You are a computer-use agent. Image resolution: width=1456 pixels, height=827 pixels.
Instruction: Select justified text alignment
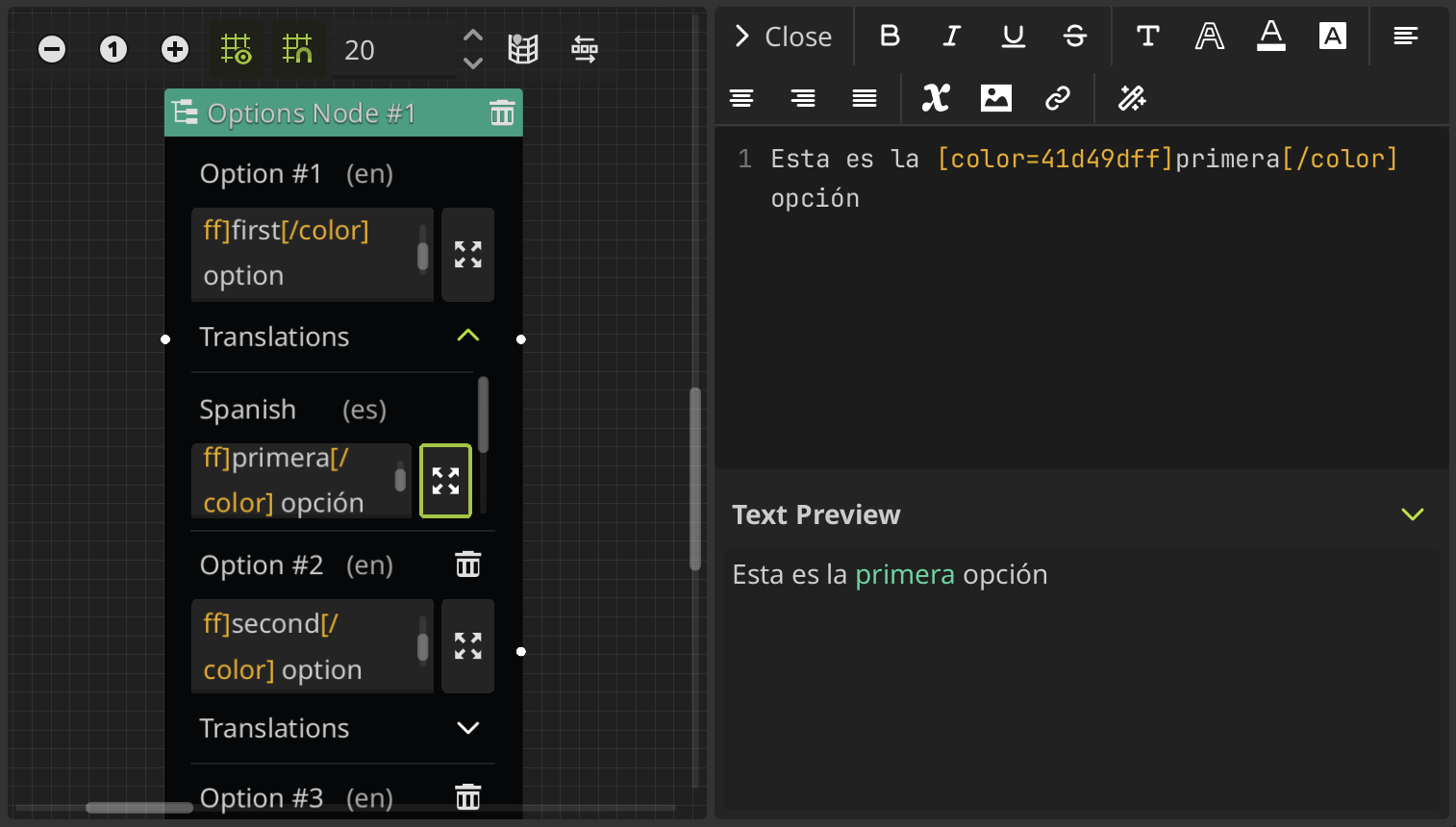pos(863,97)
